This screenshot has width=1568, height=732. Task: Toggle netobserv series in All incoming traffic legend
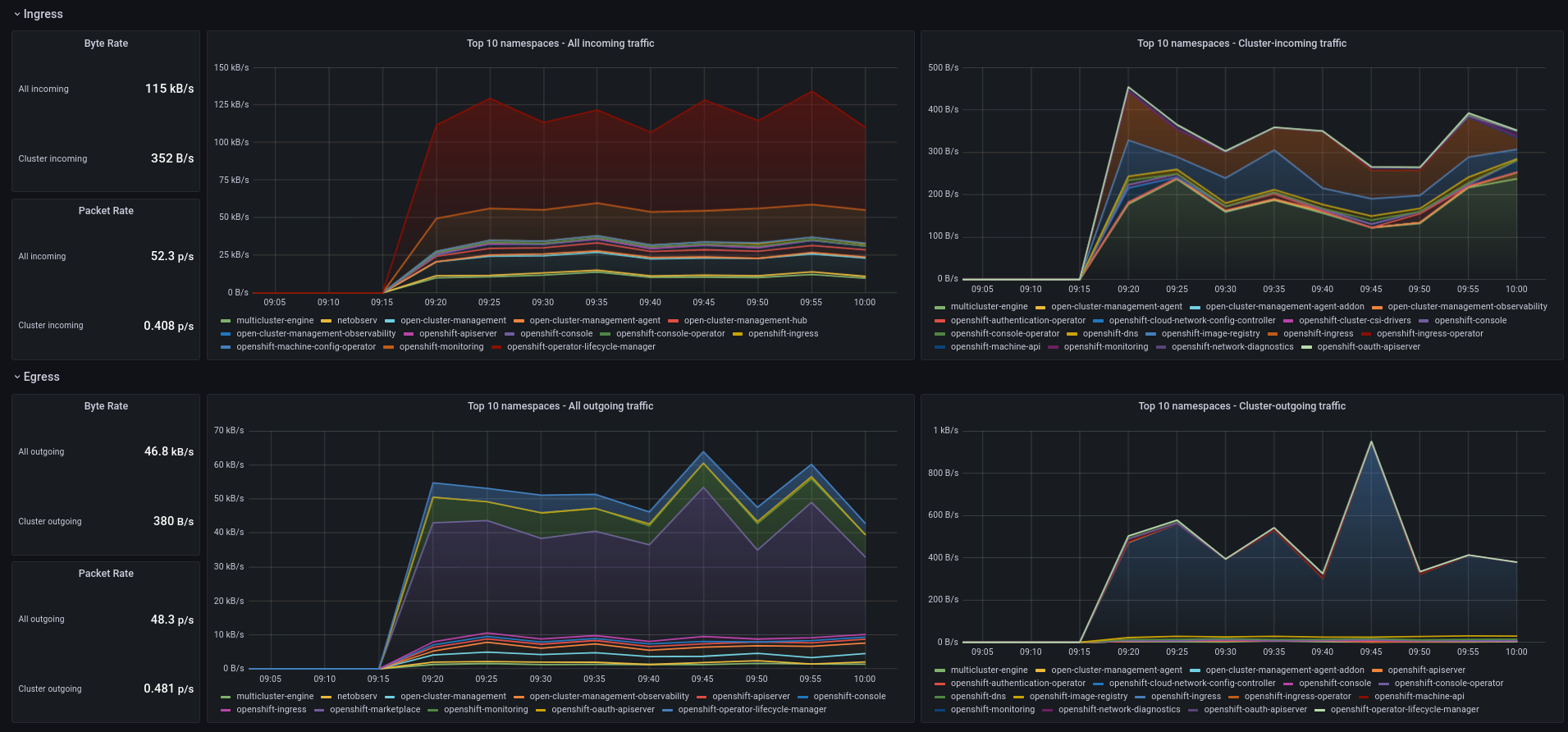[357, 321]
